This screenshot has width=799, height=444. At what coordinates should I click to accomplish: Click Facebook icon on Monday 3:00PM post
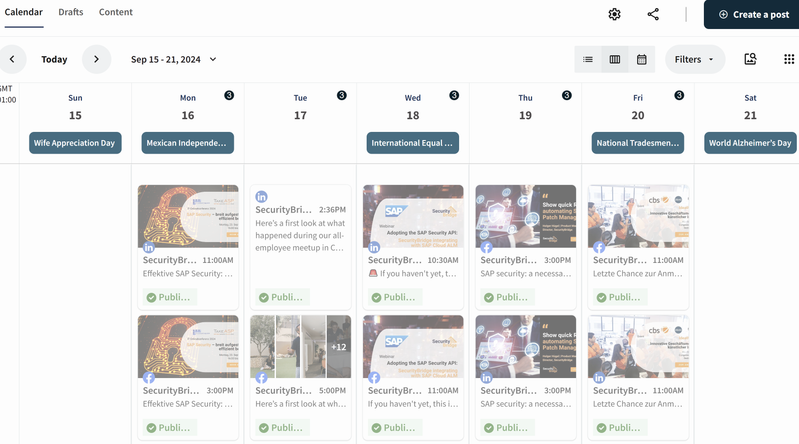point(149,378)
